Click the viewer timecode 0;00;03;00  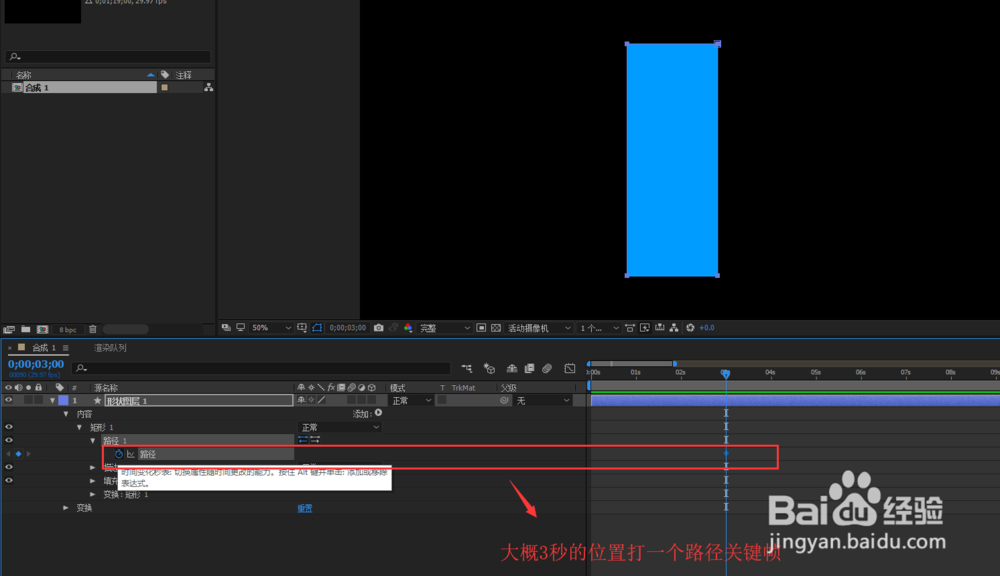348,328
